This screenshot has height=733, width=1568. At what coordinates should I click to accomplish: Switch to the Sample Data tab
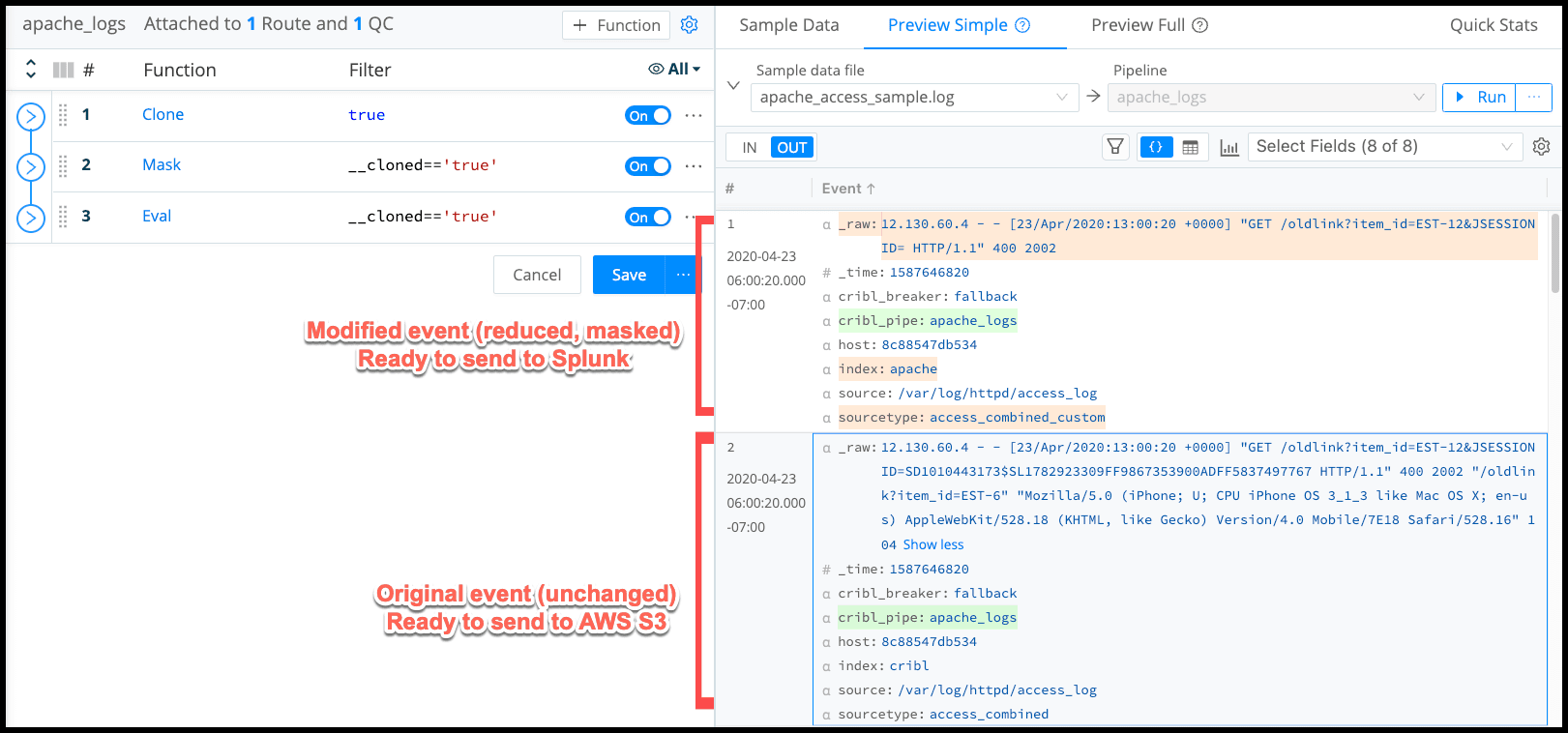(788, 25)
